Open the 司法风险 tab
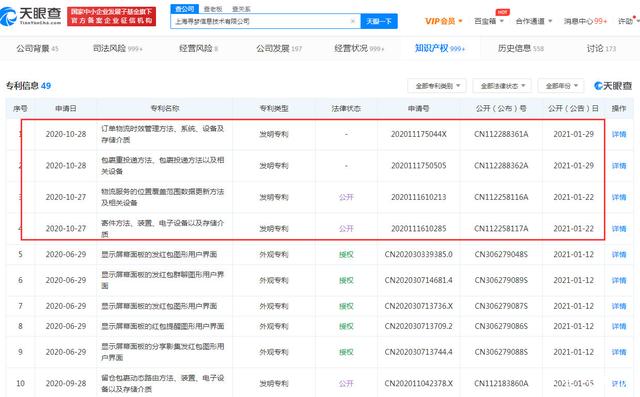The image size is (640, 397). 118,49
